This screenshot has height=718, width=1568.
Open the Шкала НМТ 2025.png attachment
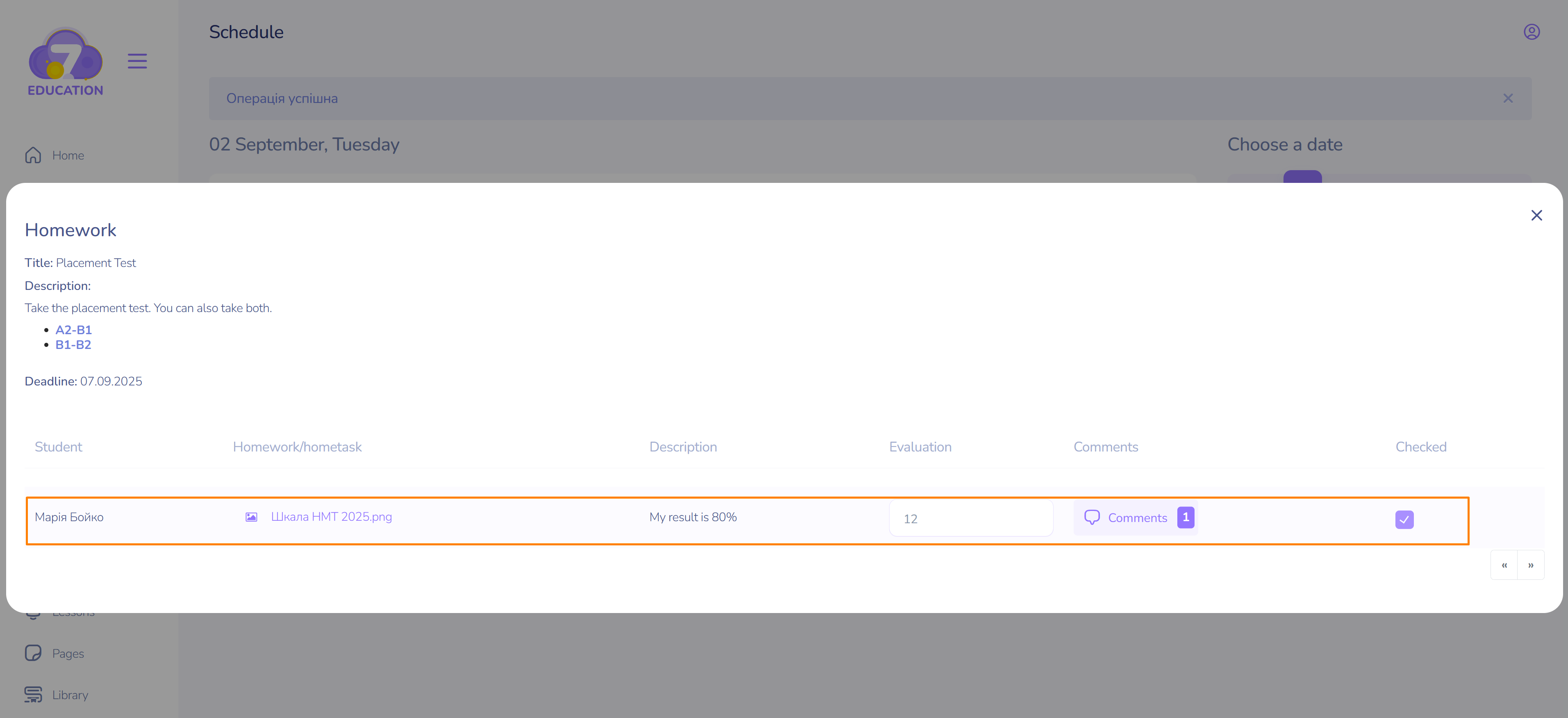pos(331,517)
